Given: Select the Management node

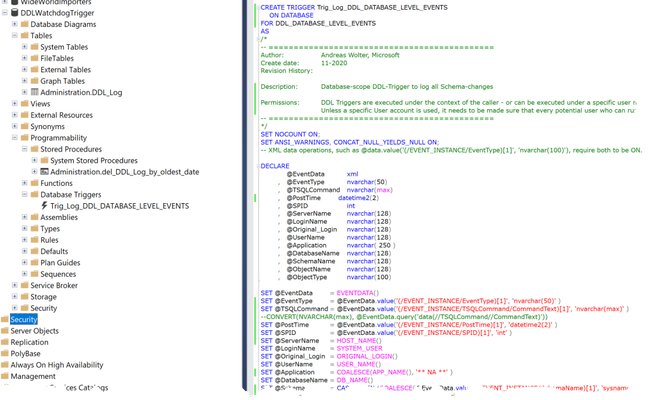Looking at the screenshot, I should 33,376.
